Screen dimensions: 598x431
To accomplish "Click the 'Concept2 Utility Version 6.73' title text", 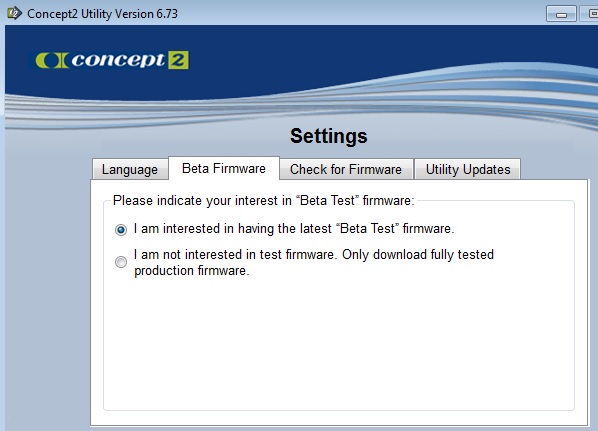I will 102,14.
